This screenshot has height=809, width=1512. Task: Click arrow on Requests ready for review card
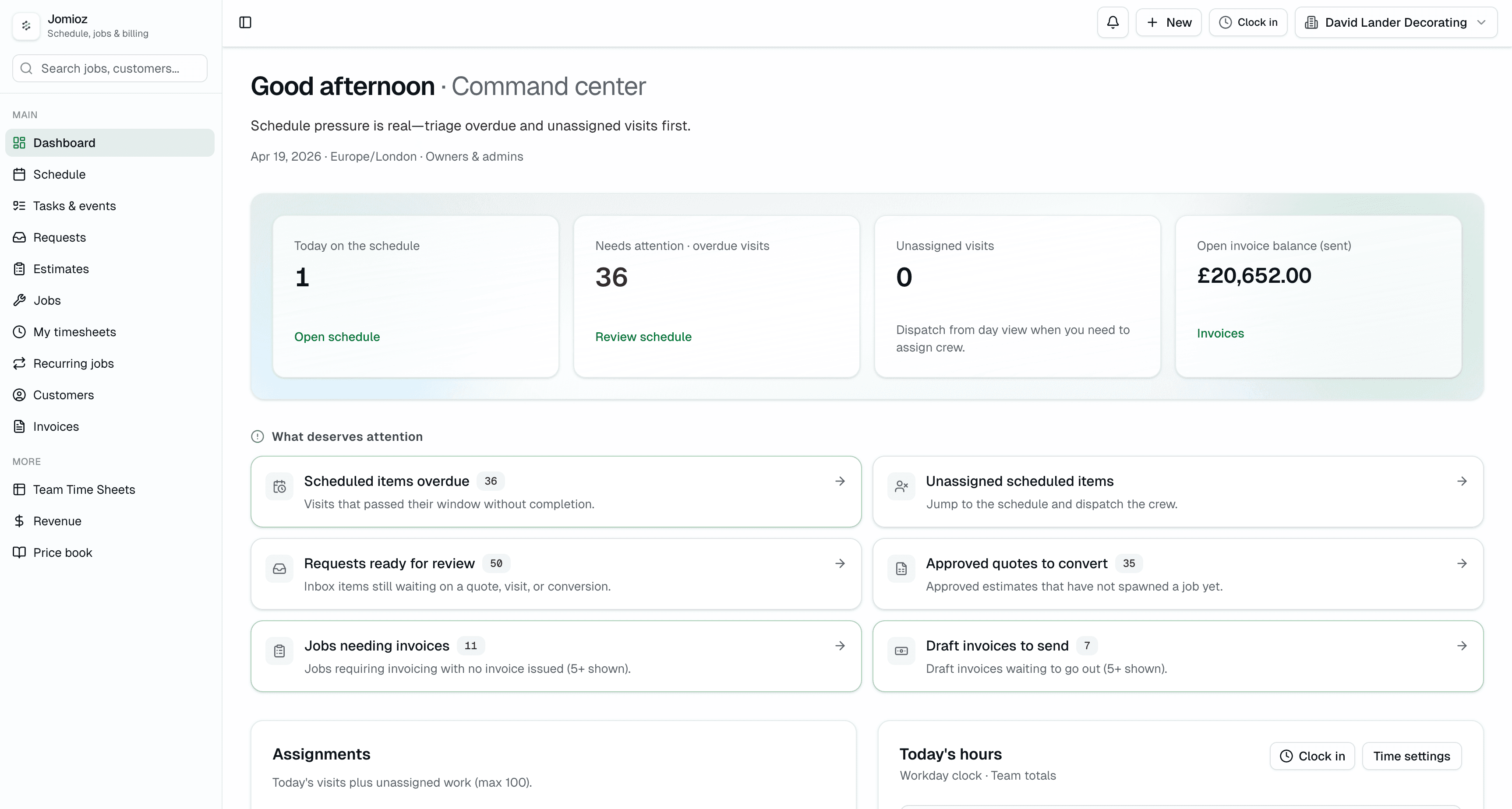840,563
